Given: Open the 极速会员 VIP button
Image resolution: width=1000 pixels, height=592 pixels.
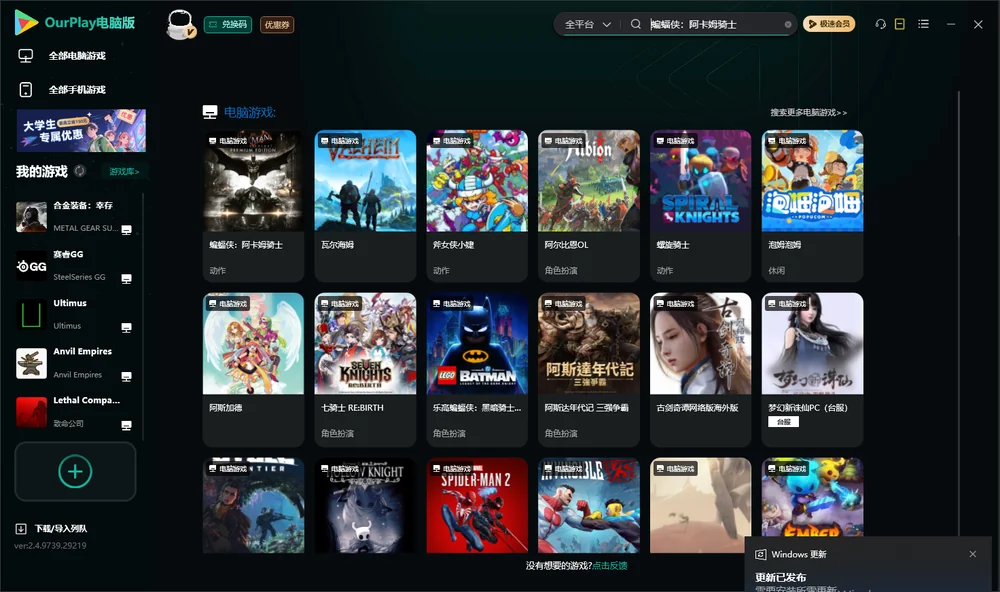Looking at the screenshot, I should (829, 24).
